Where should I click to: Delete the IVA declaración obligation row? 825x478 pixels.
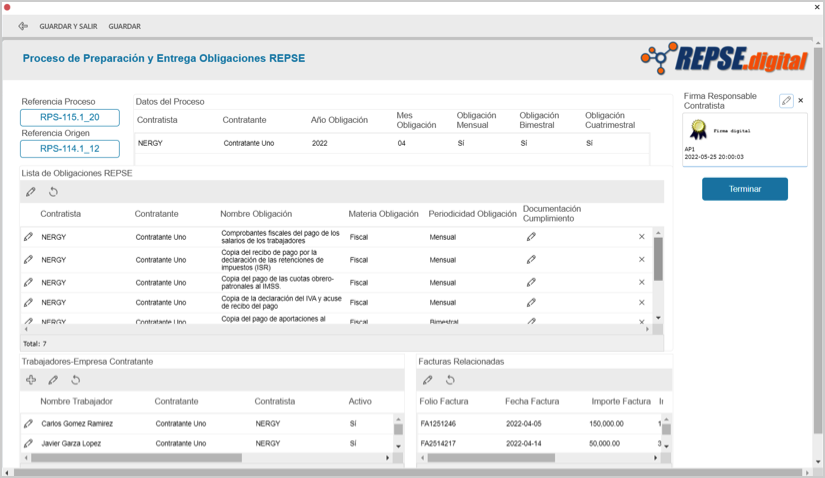(641, 303)
